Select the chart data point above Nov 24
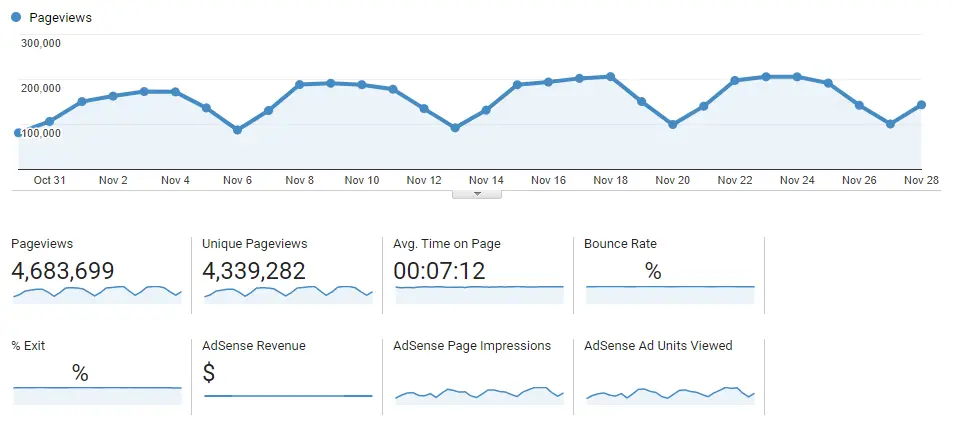Viewport: 953px width, 426px height. (x=797, y=77)
